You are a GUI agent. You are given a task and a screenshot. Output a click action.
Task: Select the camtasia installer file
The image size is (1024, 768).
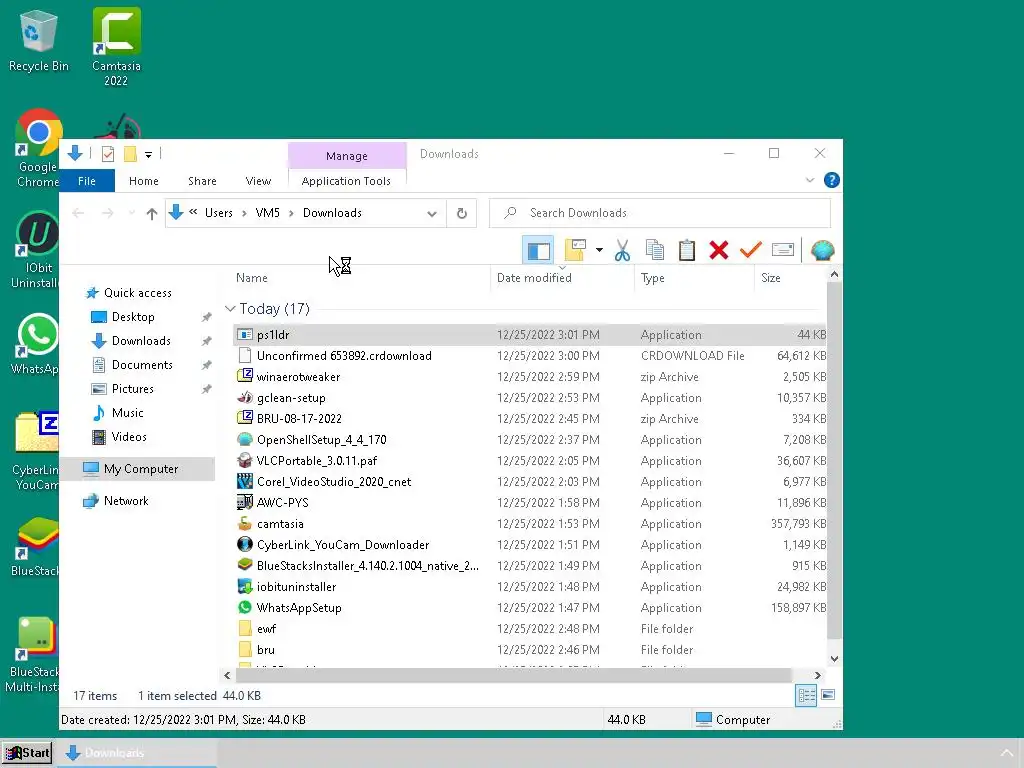[x=529, y=524]
